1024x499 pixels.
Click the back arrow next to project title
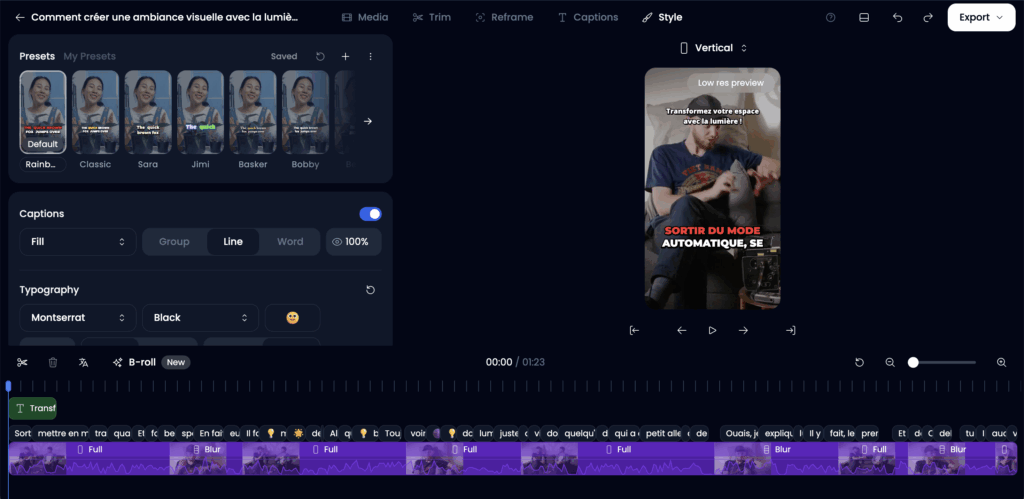tap(20, 17)
